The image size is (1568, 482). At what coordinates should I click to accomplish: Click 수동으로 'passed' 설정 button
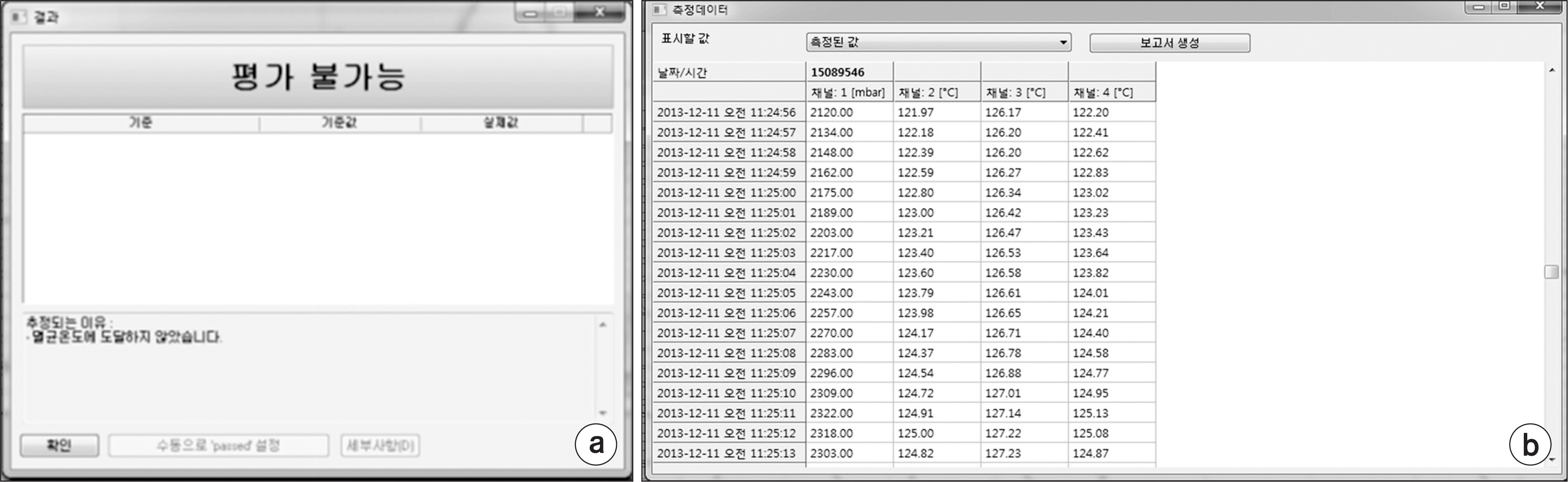pyautogui.click(x=218, y=446)
